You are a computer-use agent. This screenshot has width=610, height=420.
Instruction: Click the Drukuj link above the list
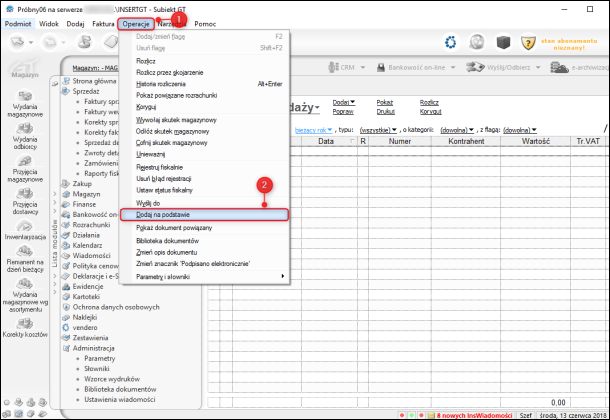(386, 112)
